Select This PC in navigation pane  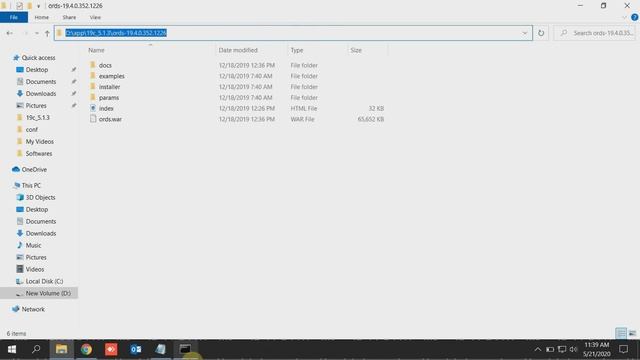tap(31, 185)
